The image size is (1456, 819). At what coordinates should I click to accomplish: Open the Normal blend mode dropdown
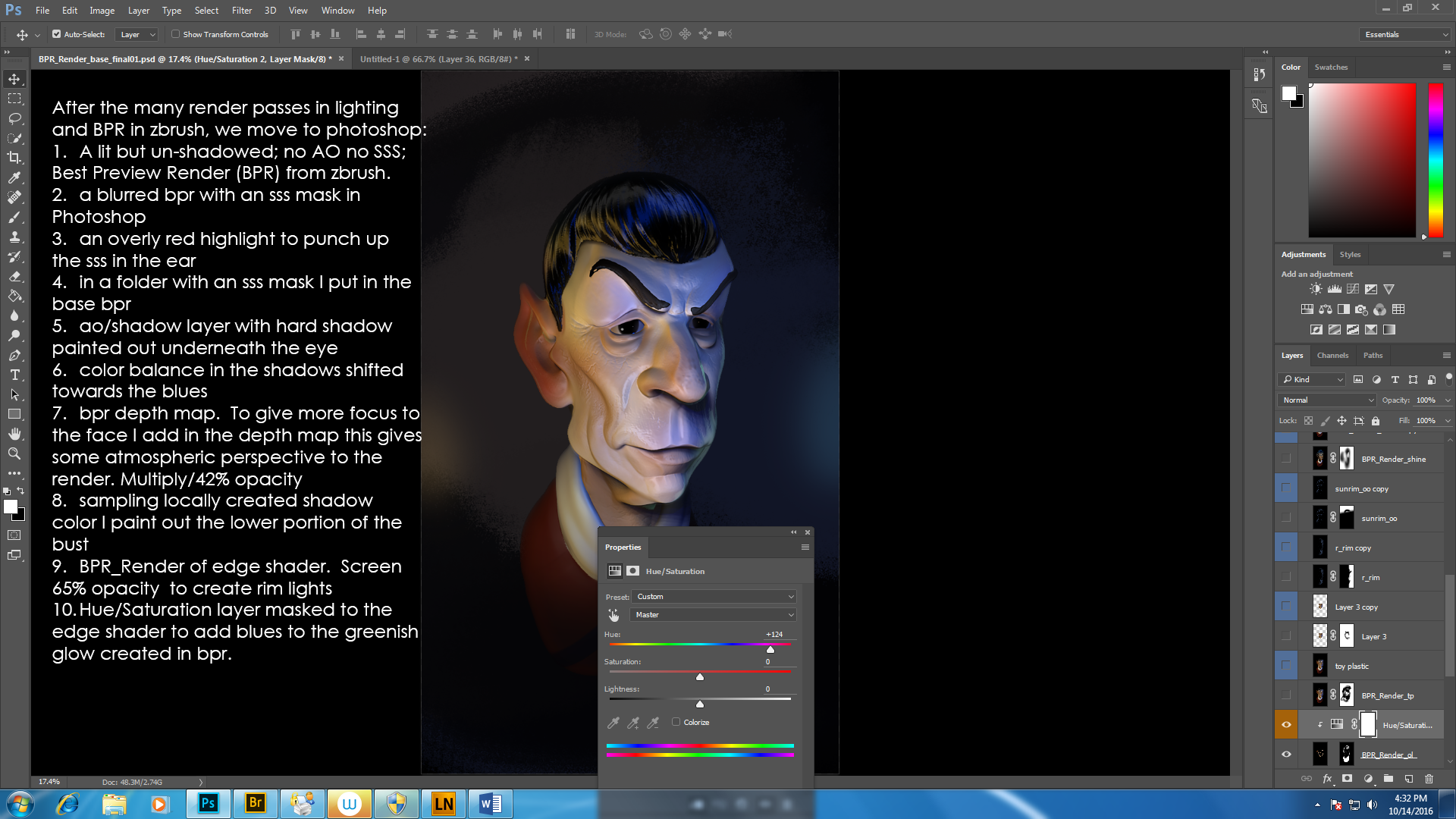pyautogui.click(x=1327, y=400)
